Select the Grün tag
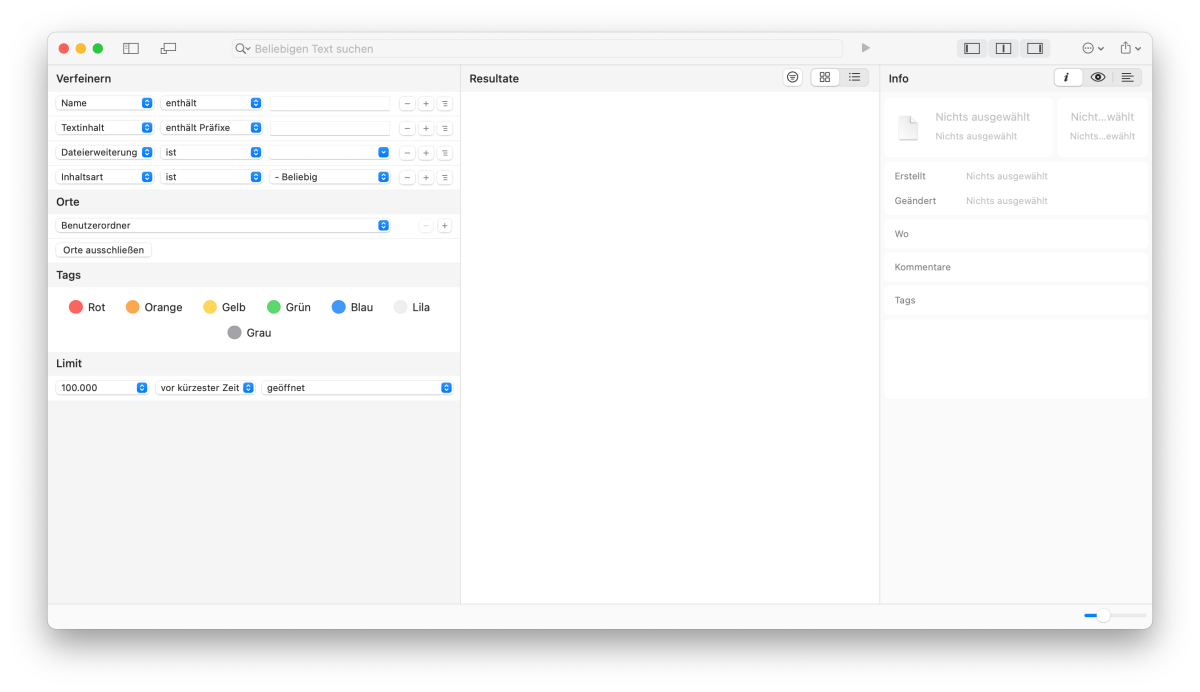The height and width of the screenshot is (692, 1200). (x=289, y=307)
